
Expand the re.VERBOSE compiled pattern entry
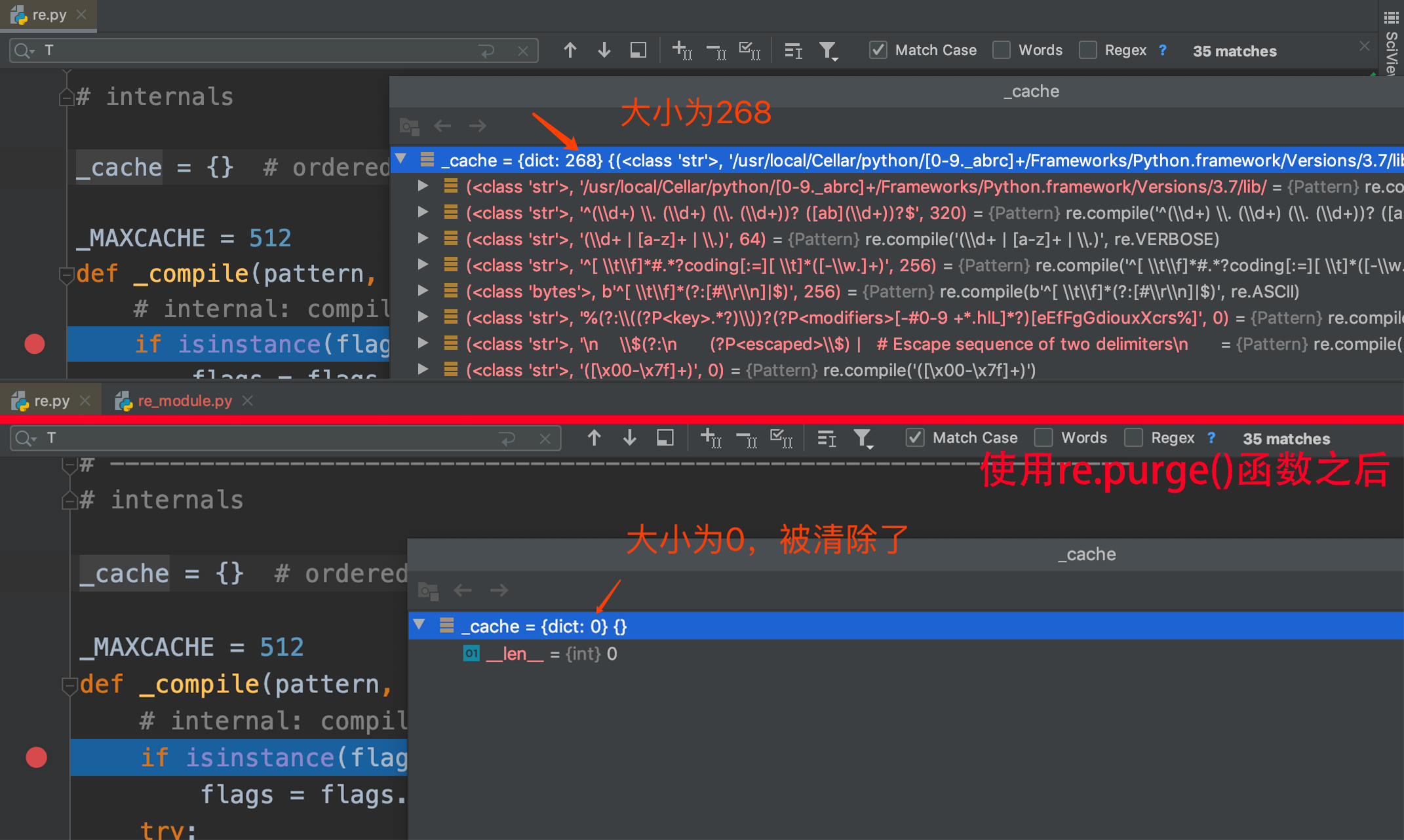tap(423, 239)
